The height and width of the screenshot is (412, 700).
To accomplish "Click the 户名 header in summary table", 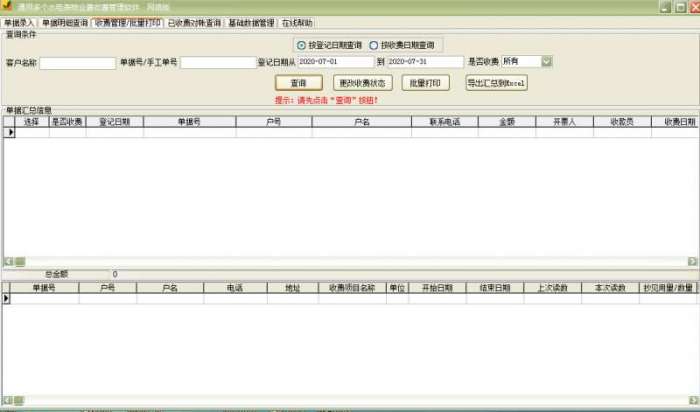I will [362, 121].
